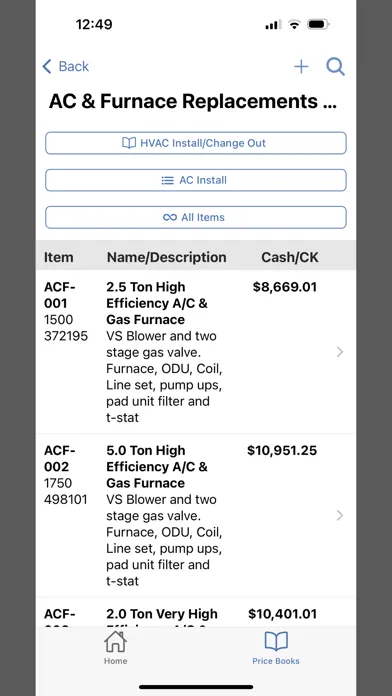Viewport: 392px width, 696px height.
Task: Click the All Items button
Action: [196, 218]
